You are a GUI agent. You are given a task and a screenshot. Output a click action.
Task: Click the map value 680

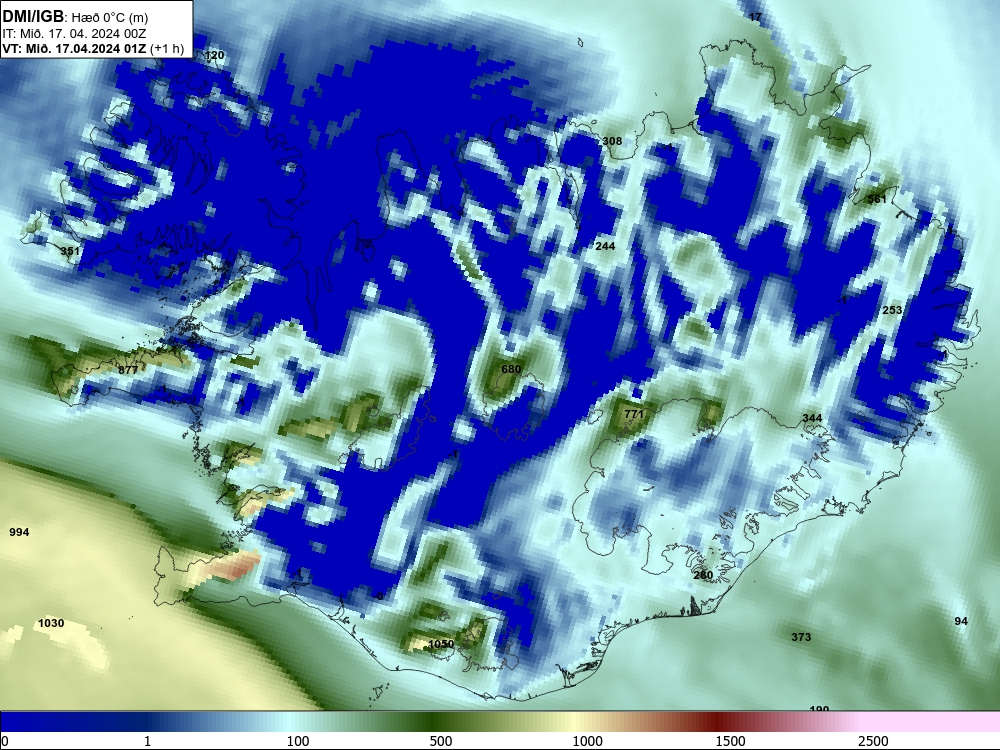tap(511, 369)
